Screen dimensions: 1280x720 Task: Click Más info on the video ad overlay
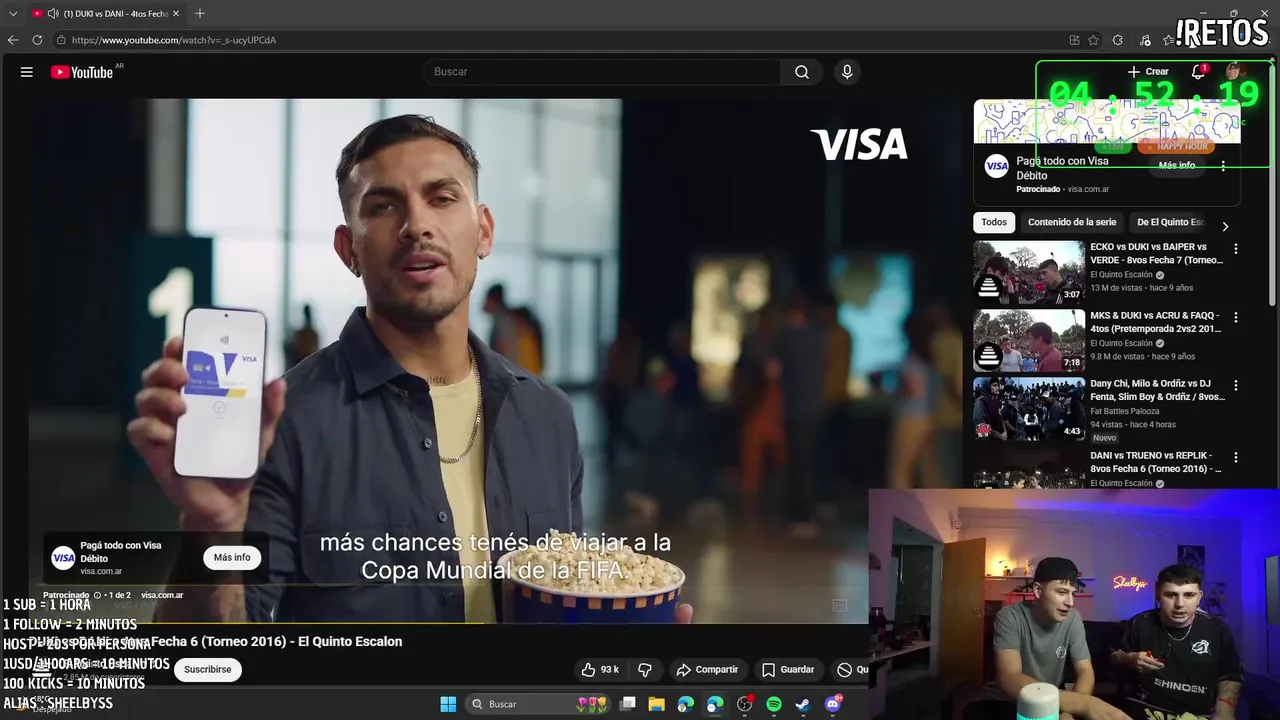click(232, 558)
